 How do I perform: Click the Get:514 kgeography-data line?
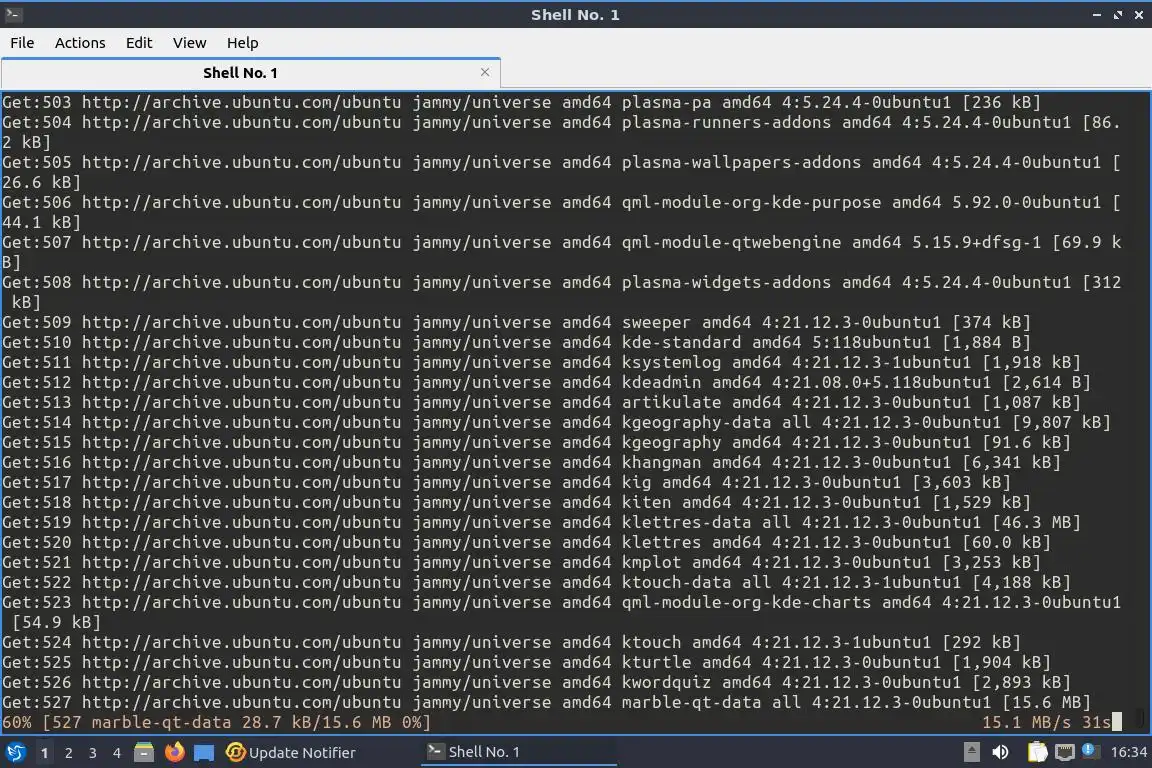click(556, 422)
